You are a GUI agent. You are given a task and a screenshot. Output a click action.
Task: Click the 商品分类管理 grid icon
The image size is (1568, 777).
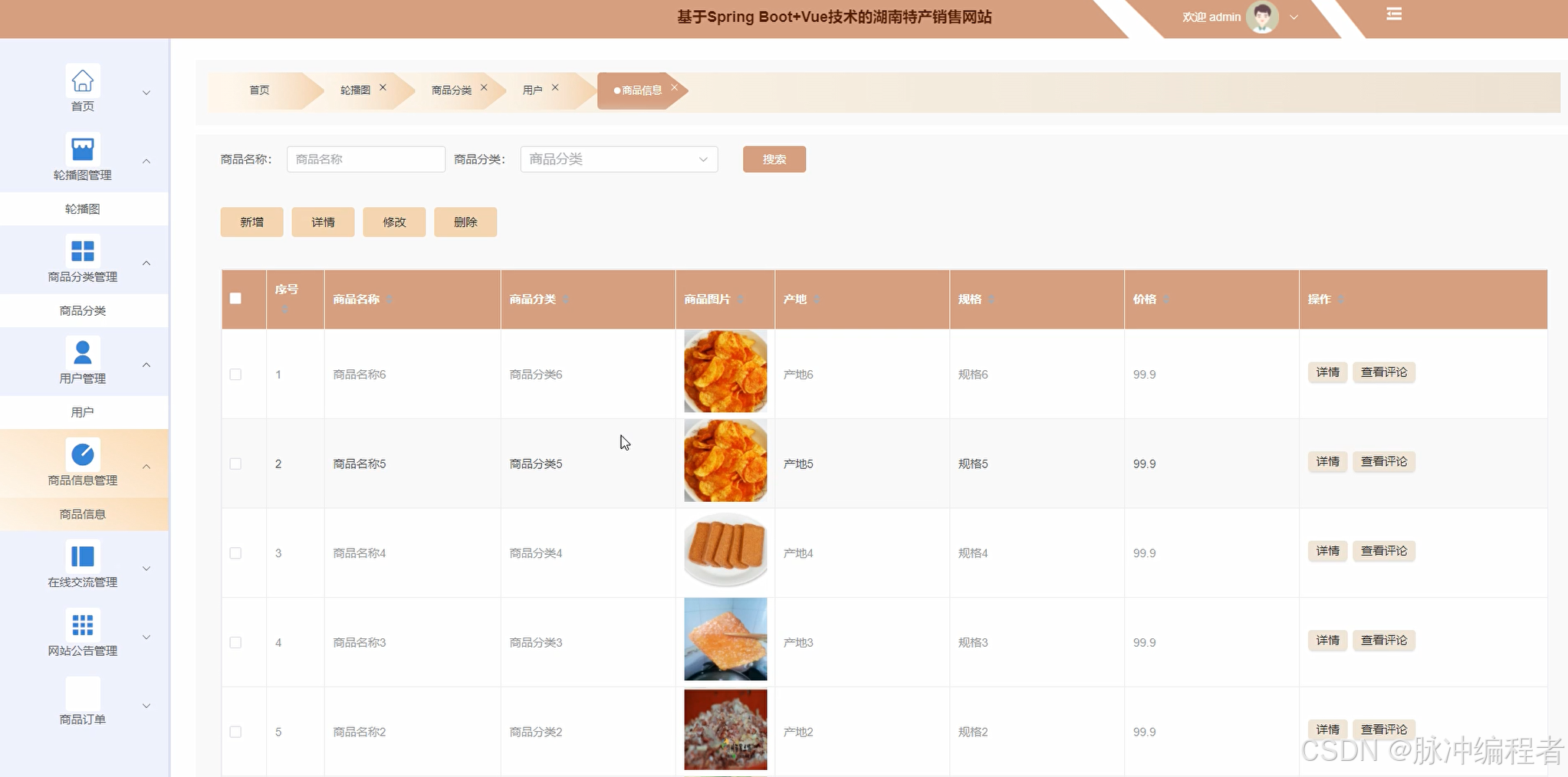click(x=83, y=251)
